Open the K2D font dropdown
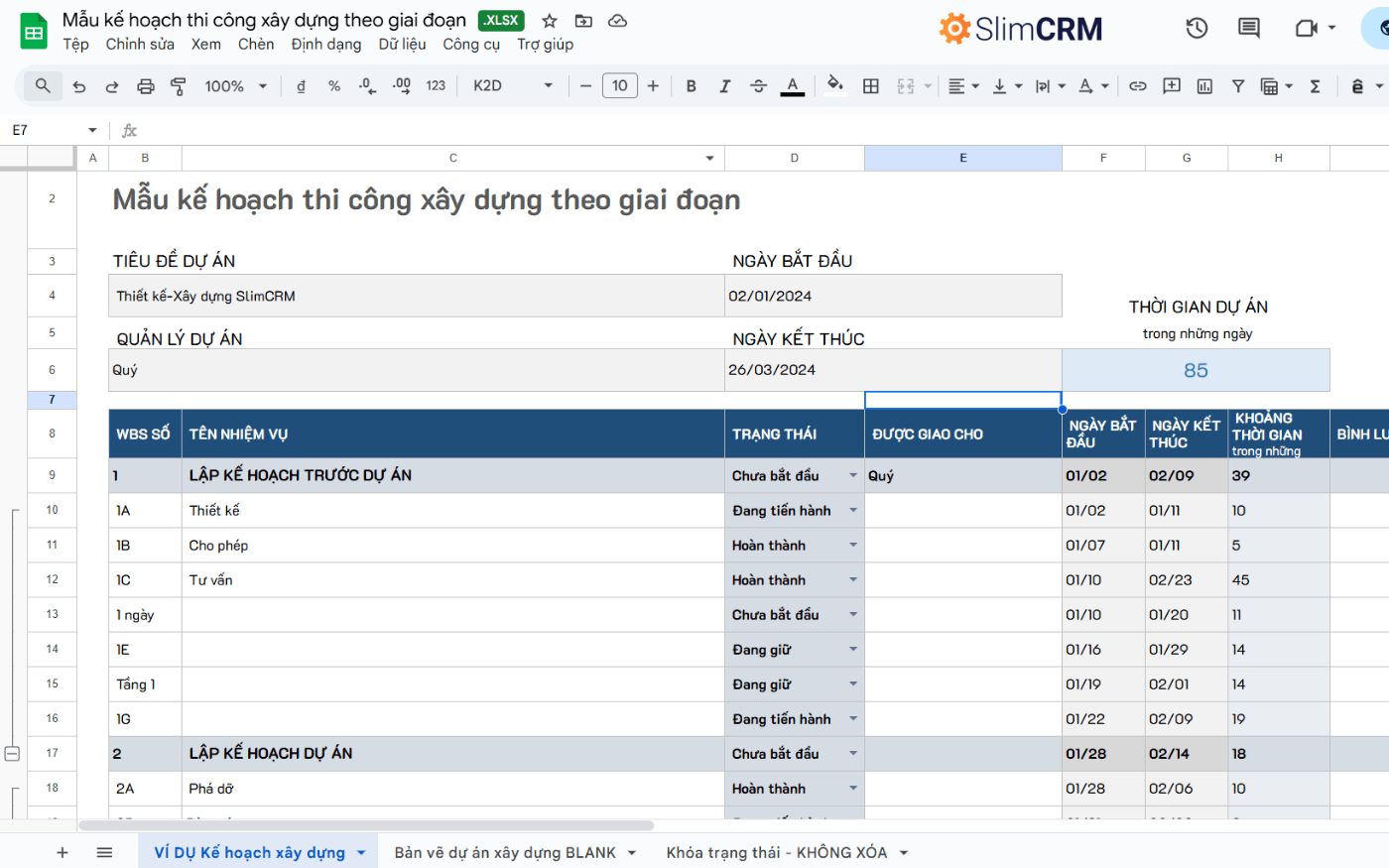1389x868 pixels. coord(512,86)
